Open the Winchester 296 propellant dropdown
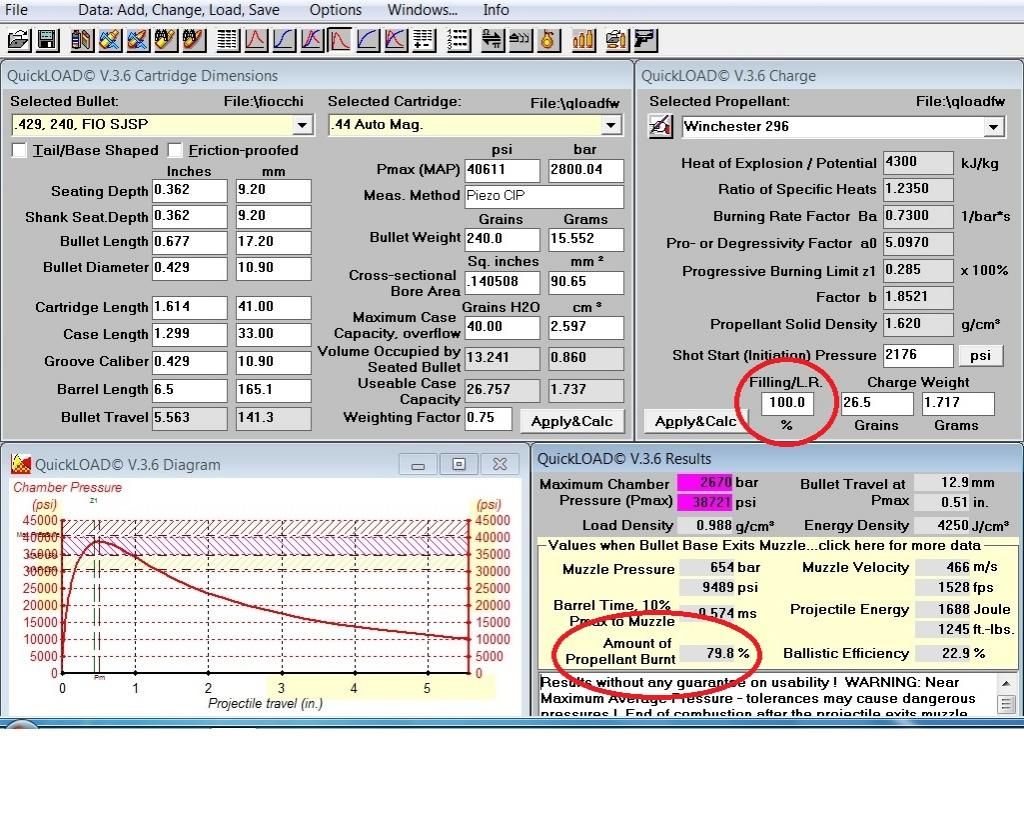Screen dimensions: 1024x825 click(x=992, y=127)
